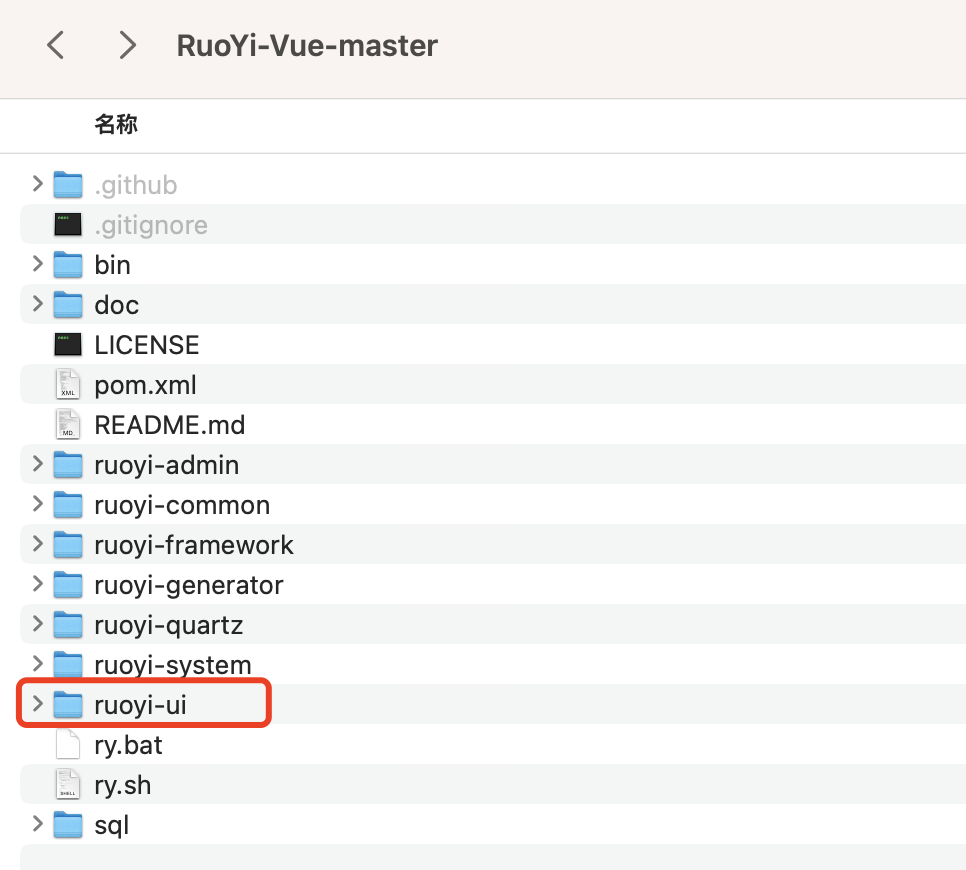The height and width of the screenshot is (870, 966).
Task: Click the ry.sh shell script icon
Action: coord(67,785)
